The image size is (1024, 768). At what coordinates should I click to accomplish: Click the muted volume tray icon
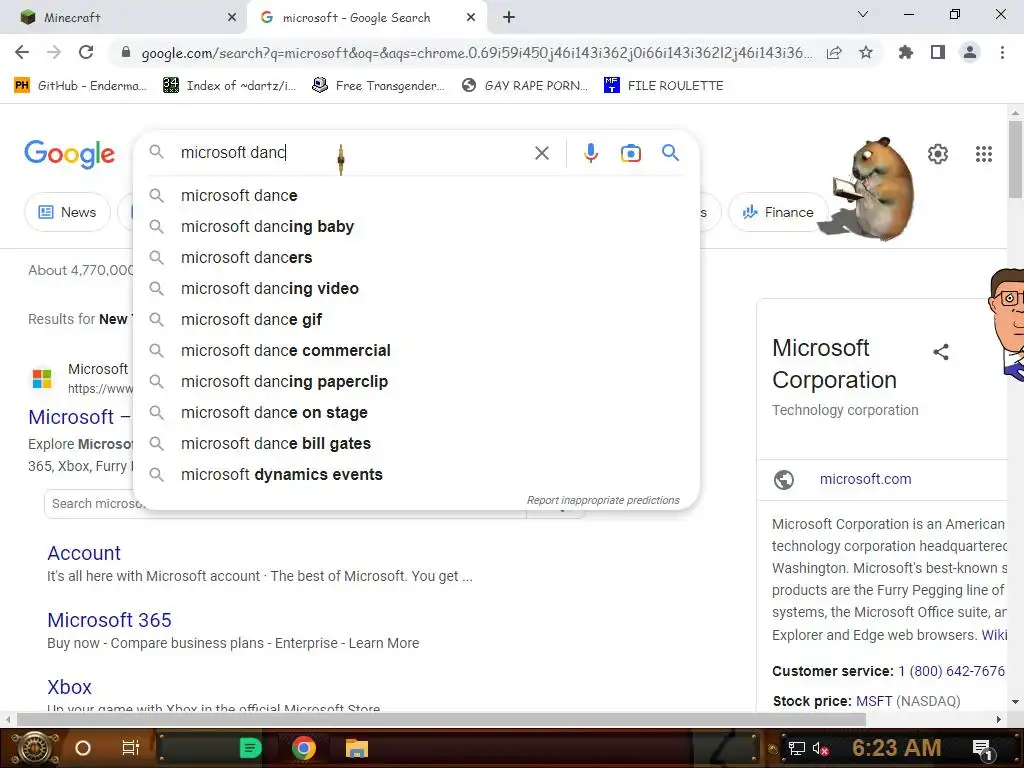pyautogui.click(x=820, y=748)
